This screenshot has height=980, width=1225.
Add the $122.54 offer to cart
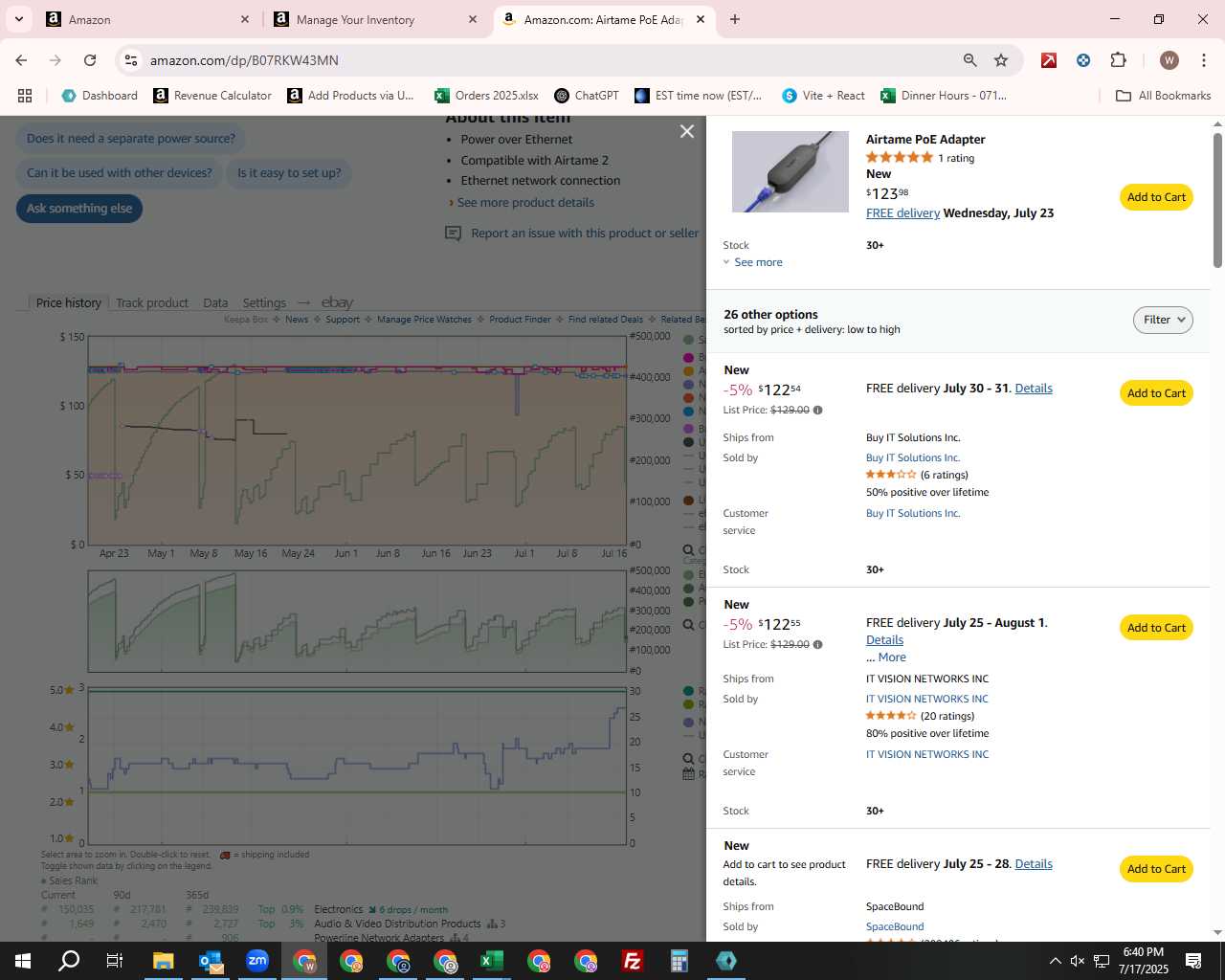click(x=1156, y=393)
